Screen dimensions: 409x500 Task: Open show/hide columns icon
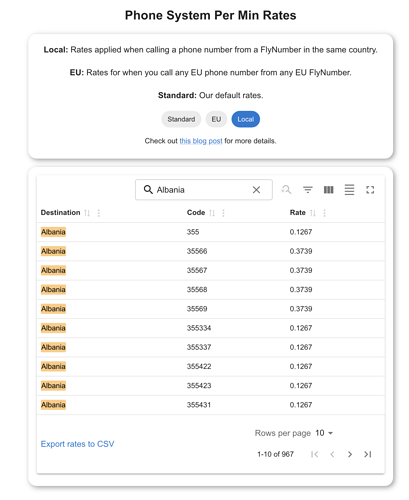coord(328,190)
